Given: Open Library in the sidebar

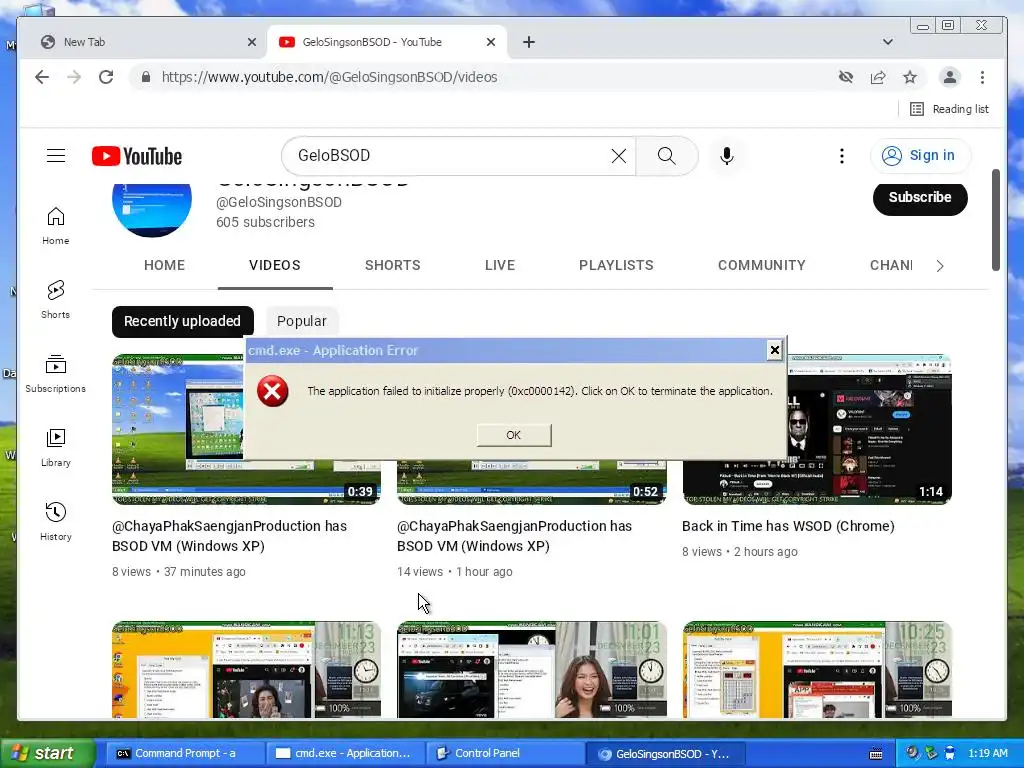Looking at the screenshot, I should click(x=56, y=447).
